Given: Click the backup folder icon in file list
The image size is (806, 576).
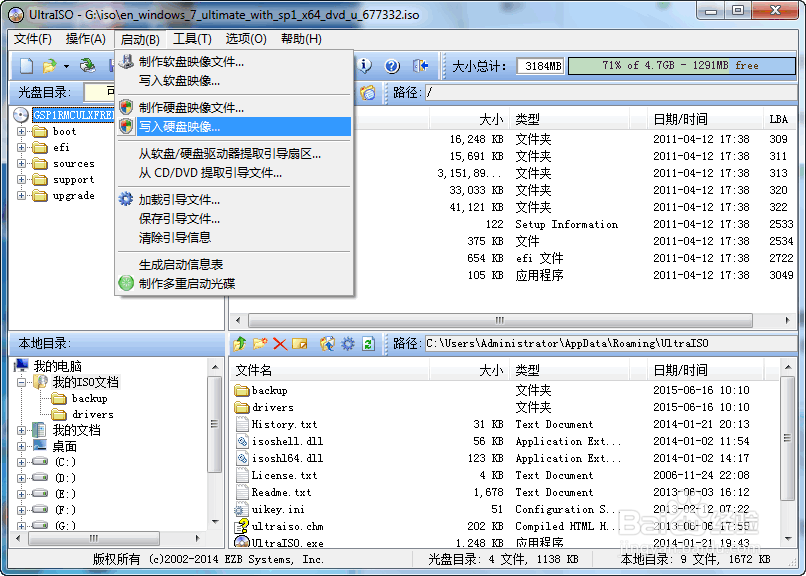Looking at the screenshot, I should pyautogui.click(x=242, y=390).
